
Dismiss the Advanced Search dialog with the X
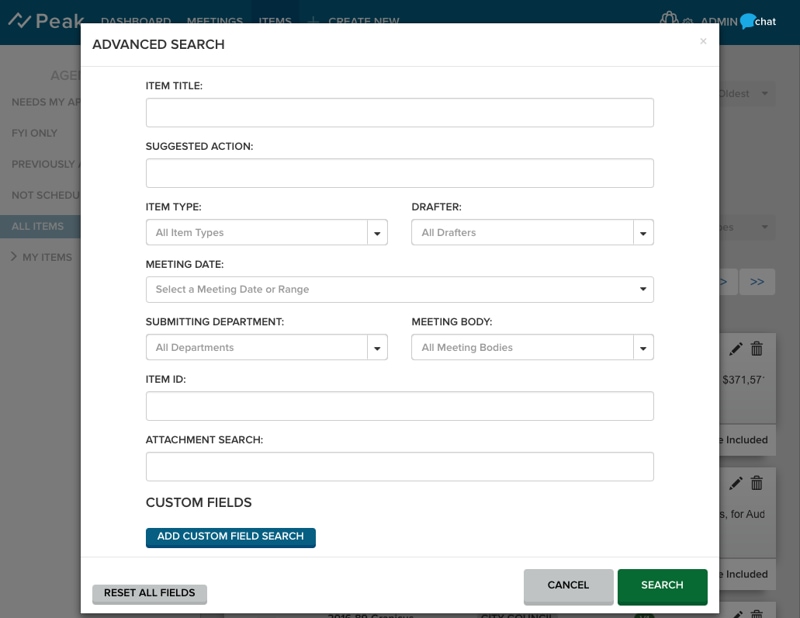(x=704, y=42)
